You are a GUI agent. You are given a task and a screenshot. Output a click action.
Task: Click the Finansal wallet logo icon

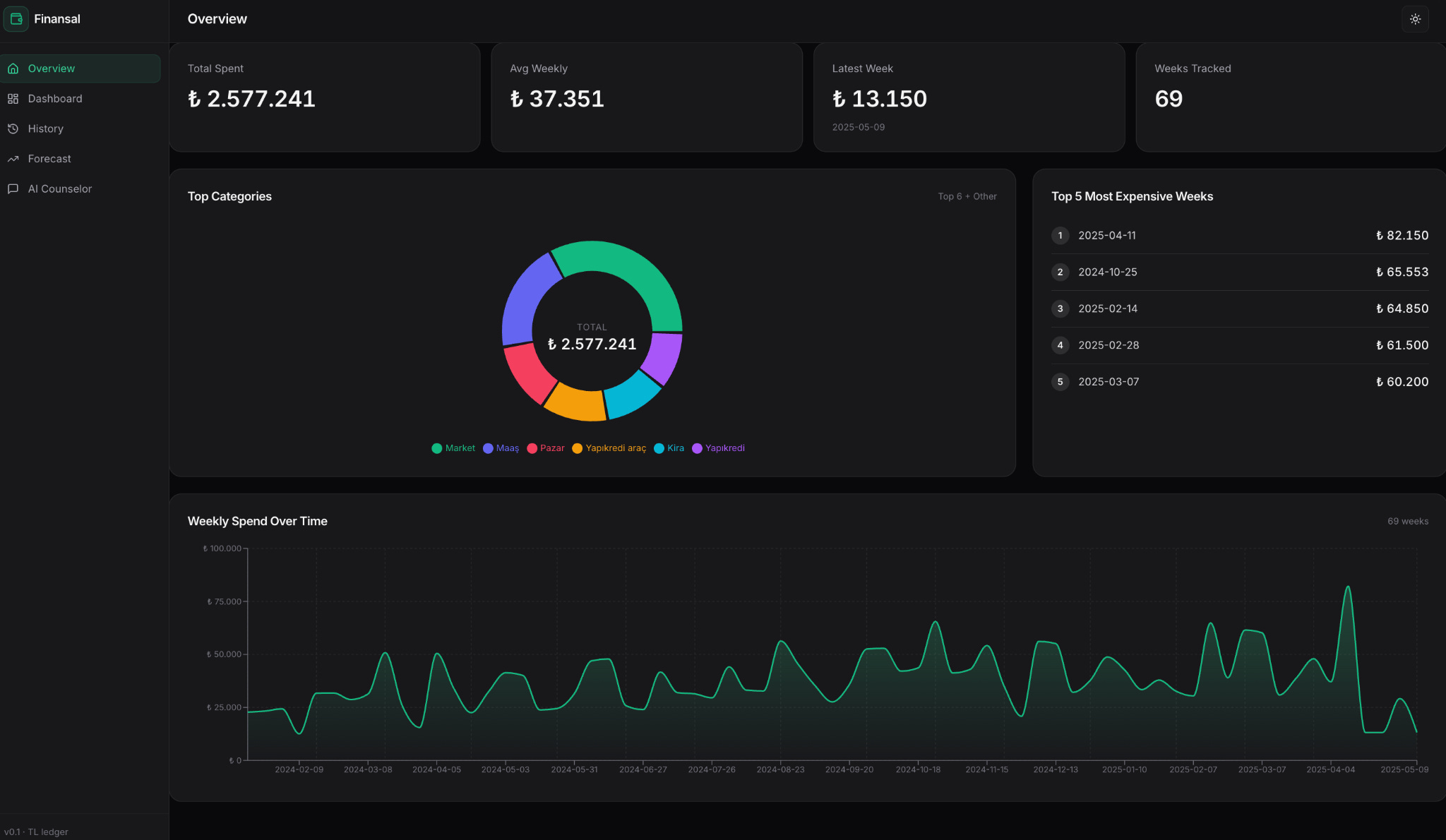(x=16, y=19)
